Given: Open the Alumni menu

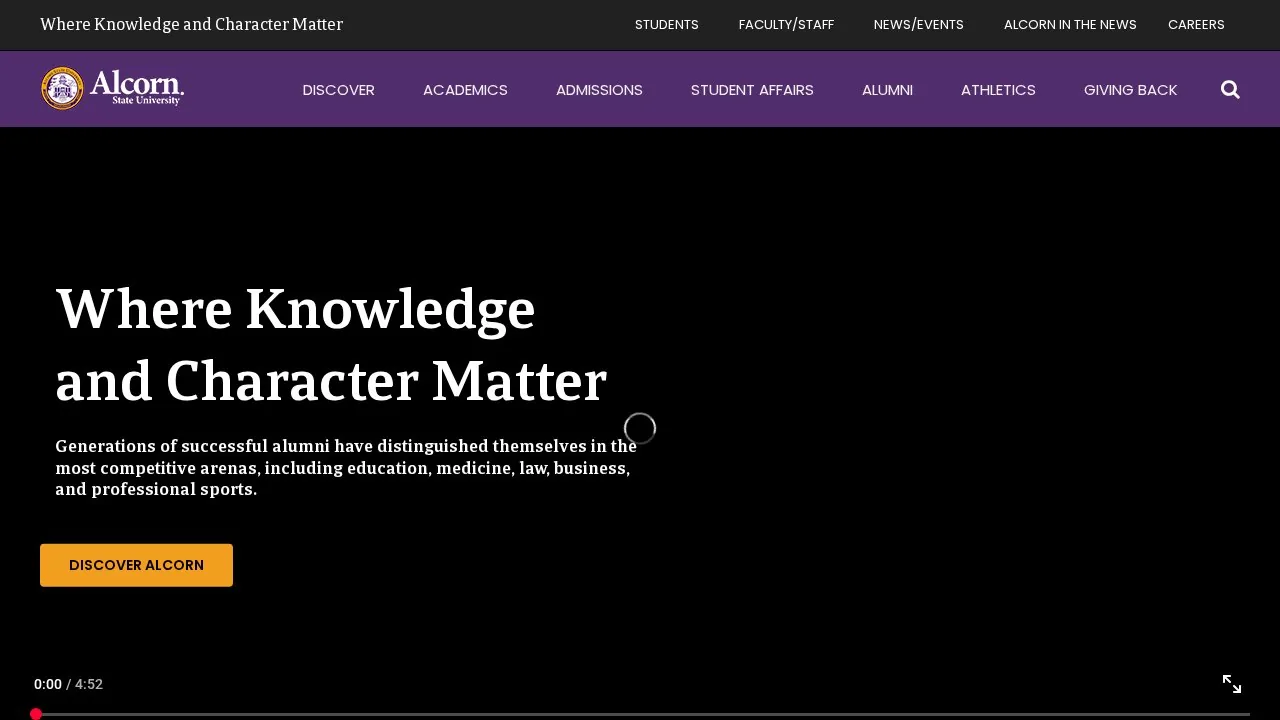Looking at the screenshot, I should (x=887, y=90).
